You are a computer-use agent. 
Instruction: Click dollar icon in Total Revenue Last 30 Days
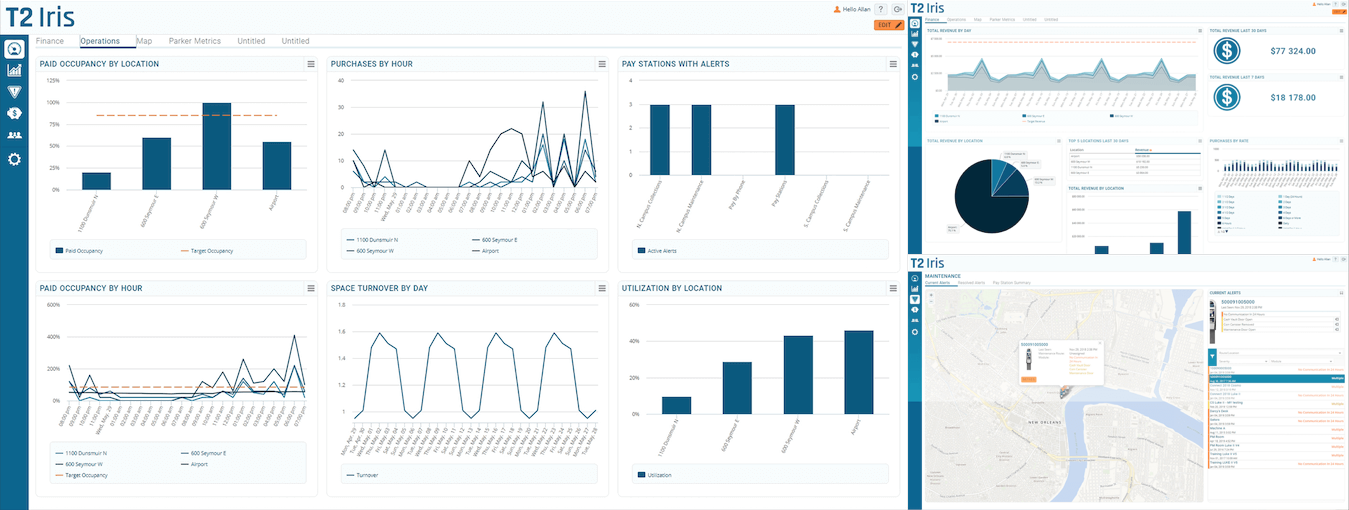click(1227, 50)
